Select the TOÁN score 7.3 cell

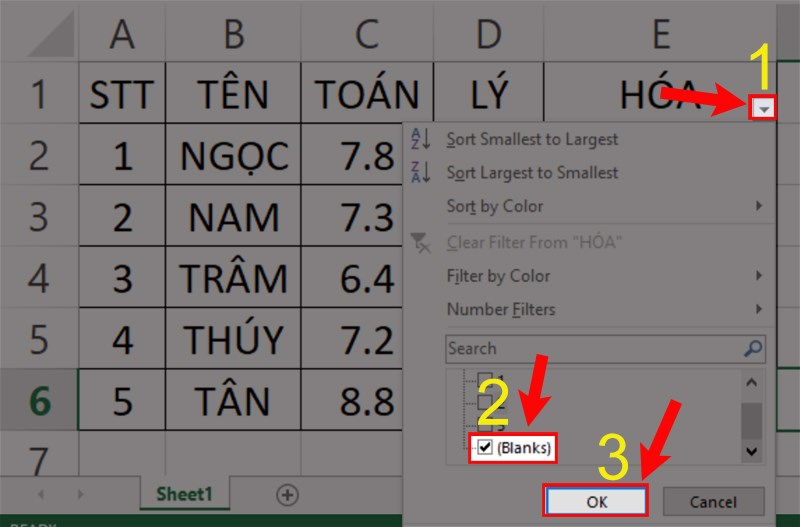(352, 216)
